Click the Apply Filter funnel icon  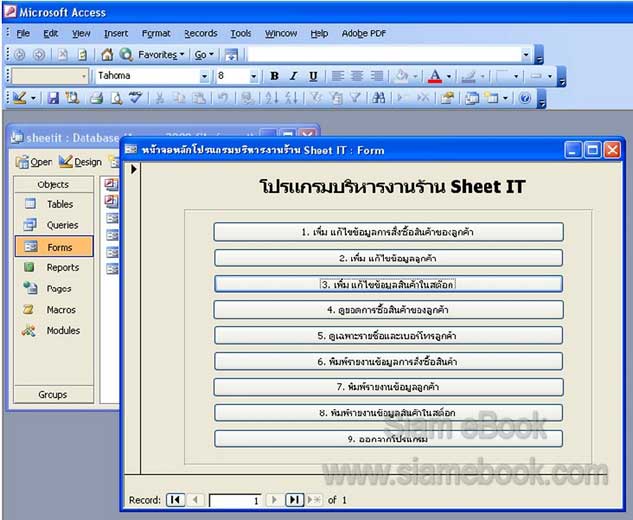point(355,98)
